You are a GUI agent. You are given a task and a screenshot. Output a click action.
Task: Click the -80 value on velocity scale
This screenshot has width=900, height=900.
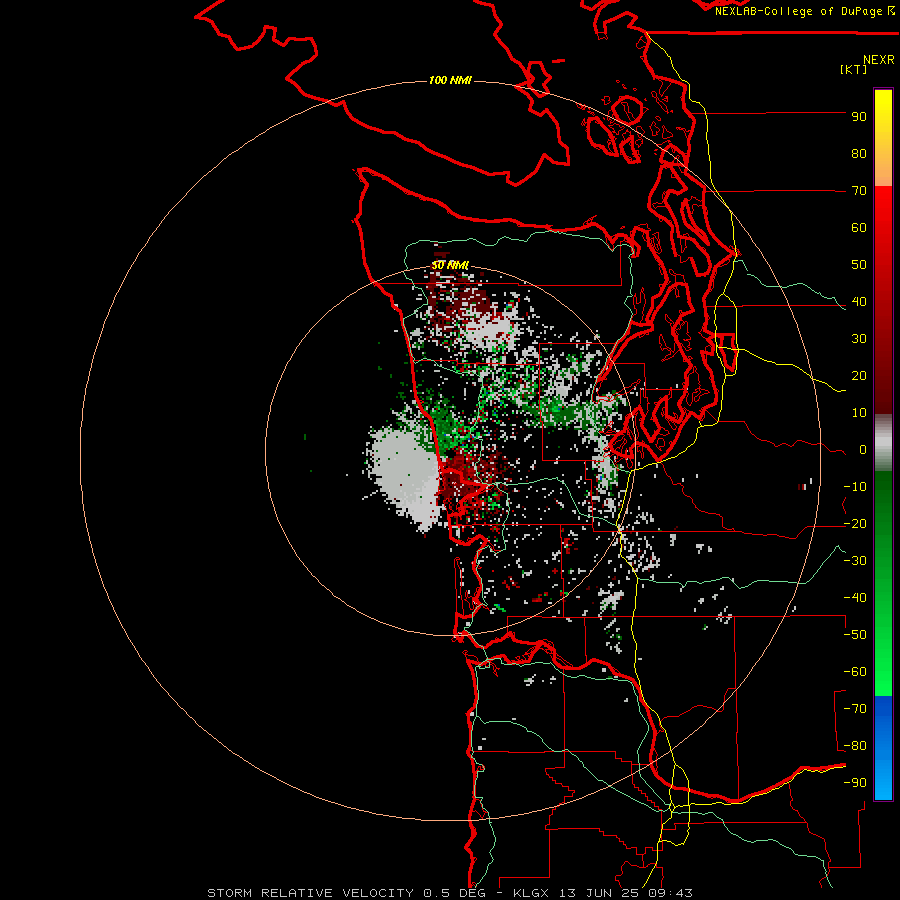click(855, 746)
